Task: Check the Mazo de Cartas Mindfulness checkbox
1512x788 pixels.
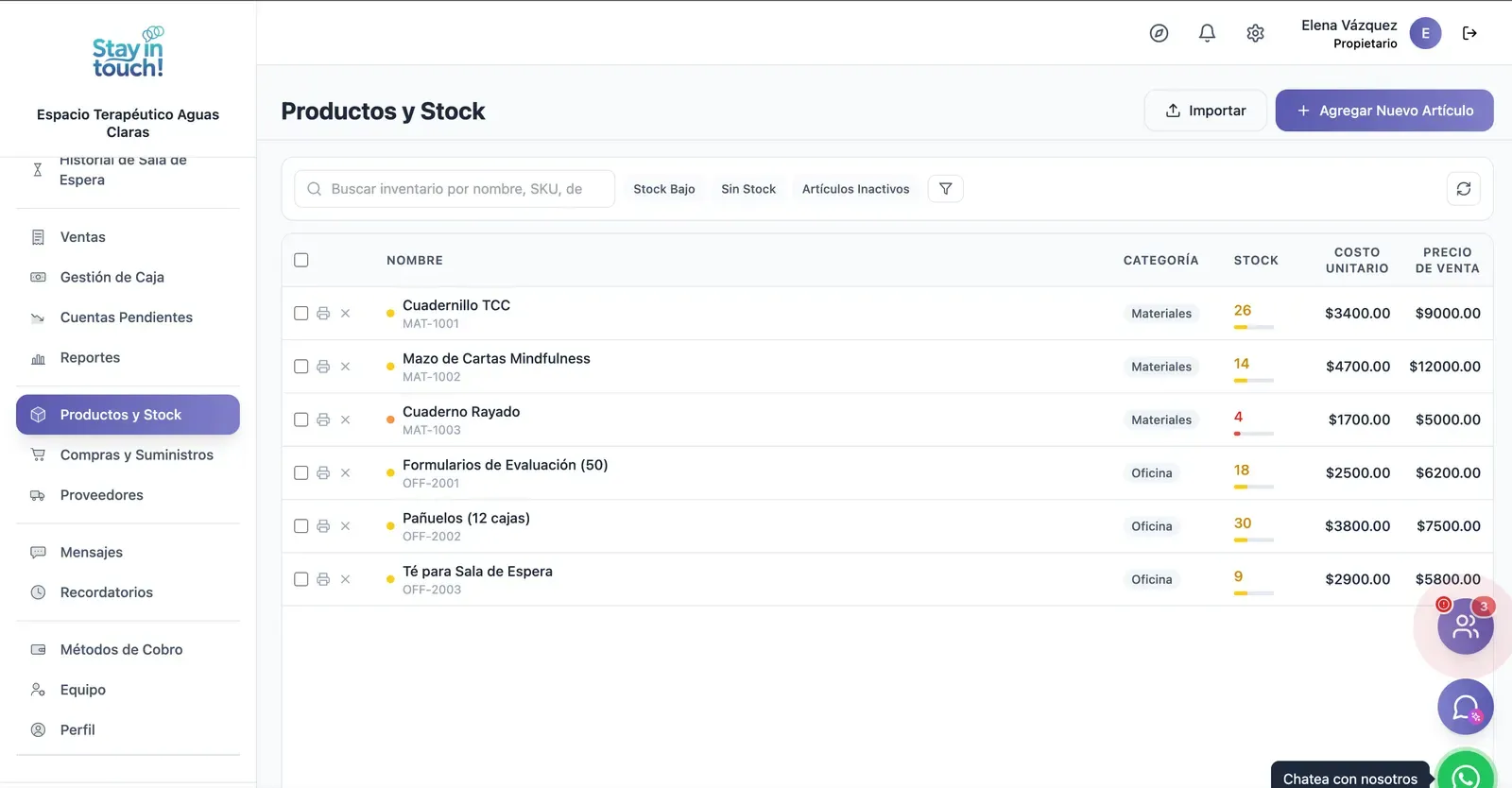Action: pos(301,367)
